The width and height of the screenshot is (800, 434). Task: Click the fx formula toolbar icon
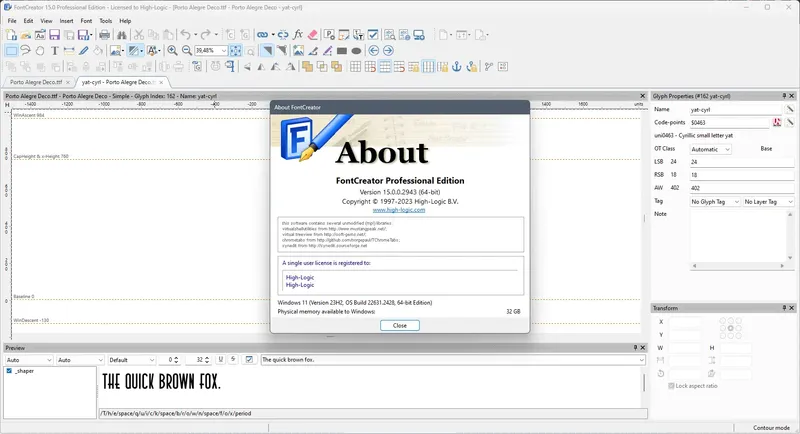coord(298,35)
